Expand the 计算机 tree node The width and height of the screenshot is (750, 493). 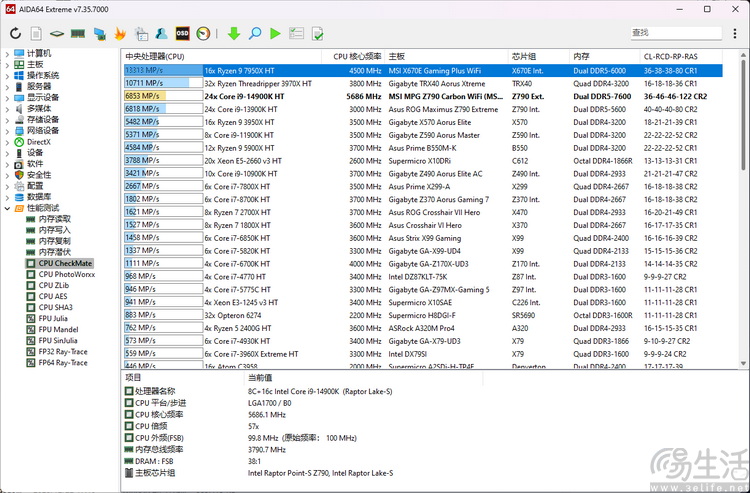7,54
